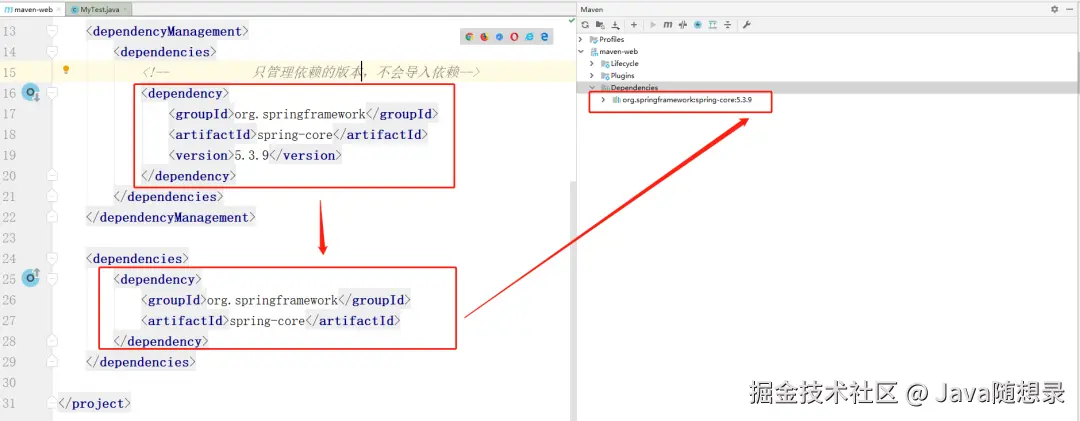Click spring-core text on line 27
The image size is (1080, 421).
pyautogui.click(x=267, y=321)
